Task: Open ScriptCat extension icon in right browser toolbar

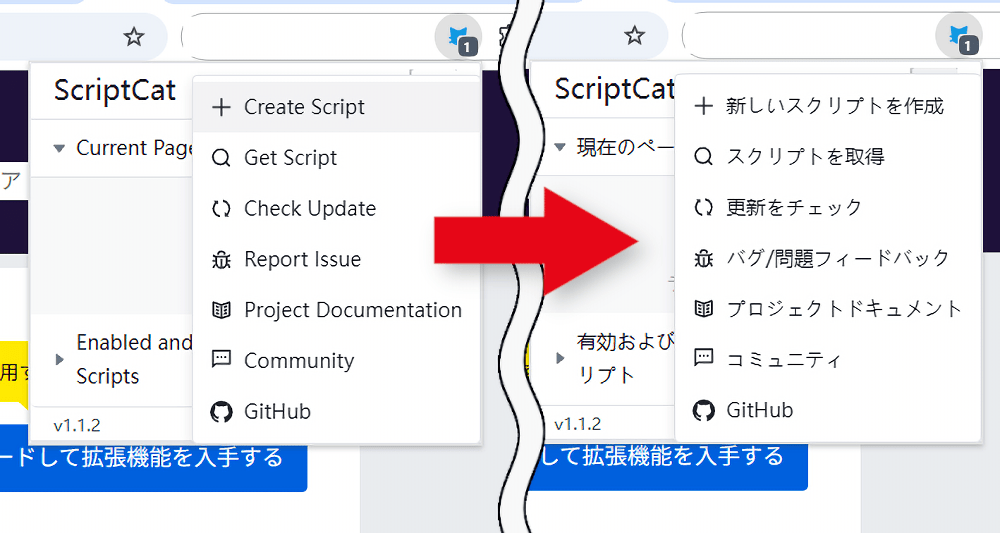Action: click(959, 36)
